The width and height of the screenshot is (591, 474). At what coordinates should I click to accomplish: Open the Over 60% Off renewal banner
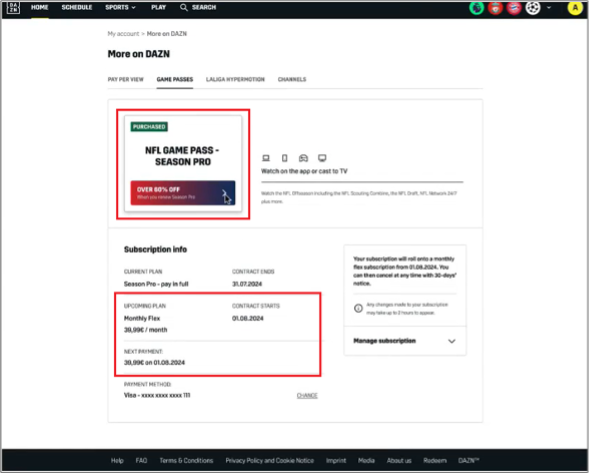click(x=183, y=193)
